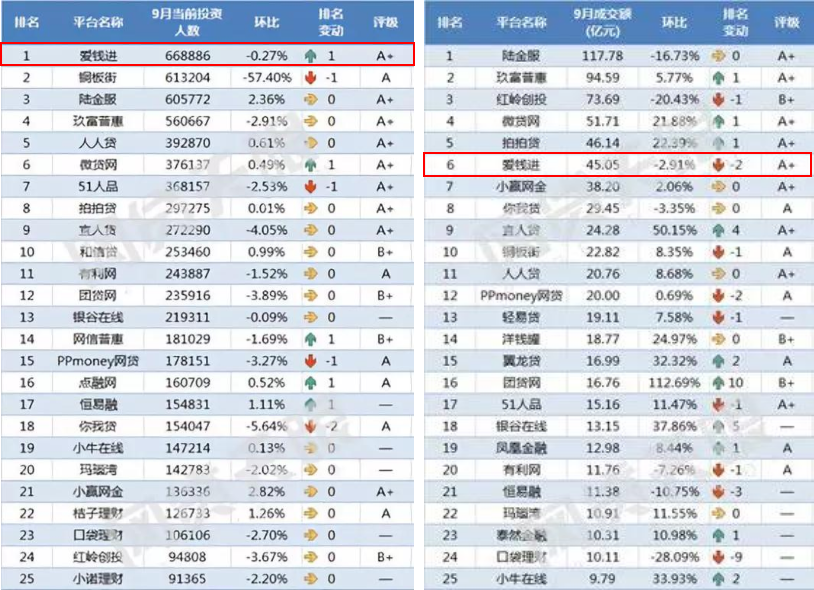814x590 pixels.
Task: Select the -57.40% change cell
Action: pos(267,78)
